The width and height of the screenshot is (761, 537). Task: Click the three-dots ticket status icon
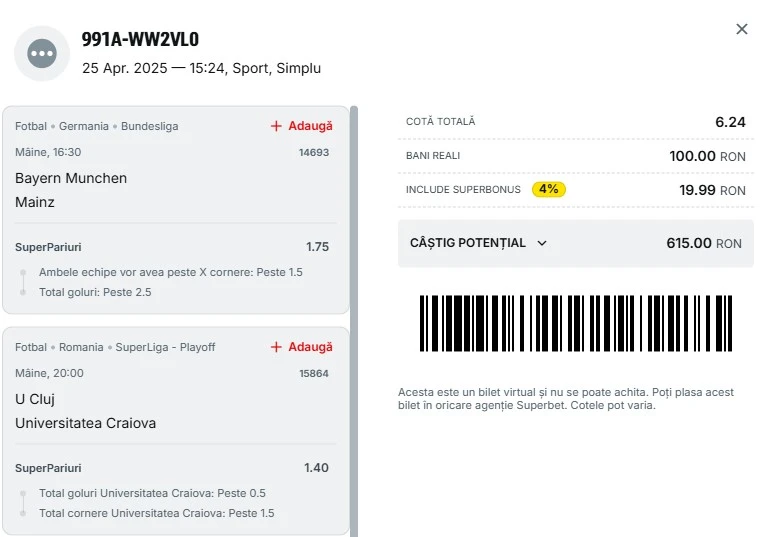click(42, 53)
